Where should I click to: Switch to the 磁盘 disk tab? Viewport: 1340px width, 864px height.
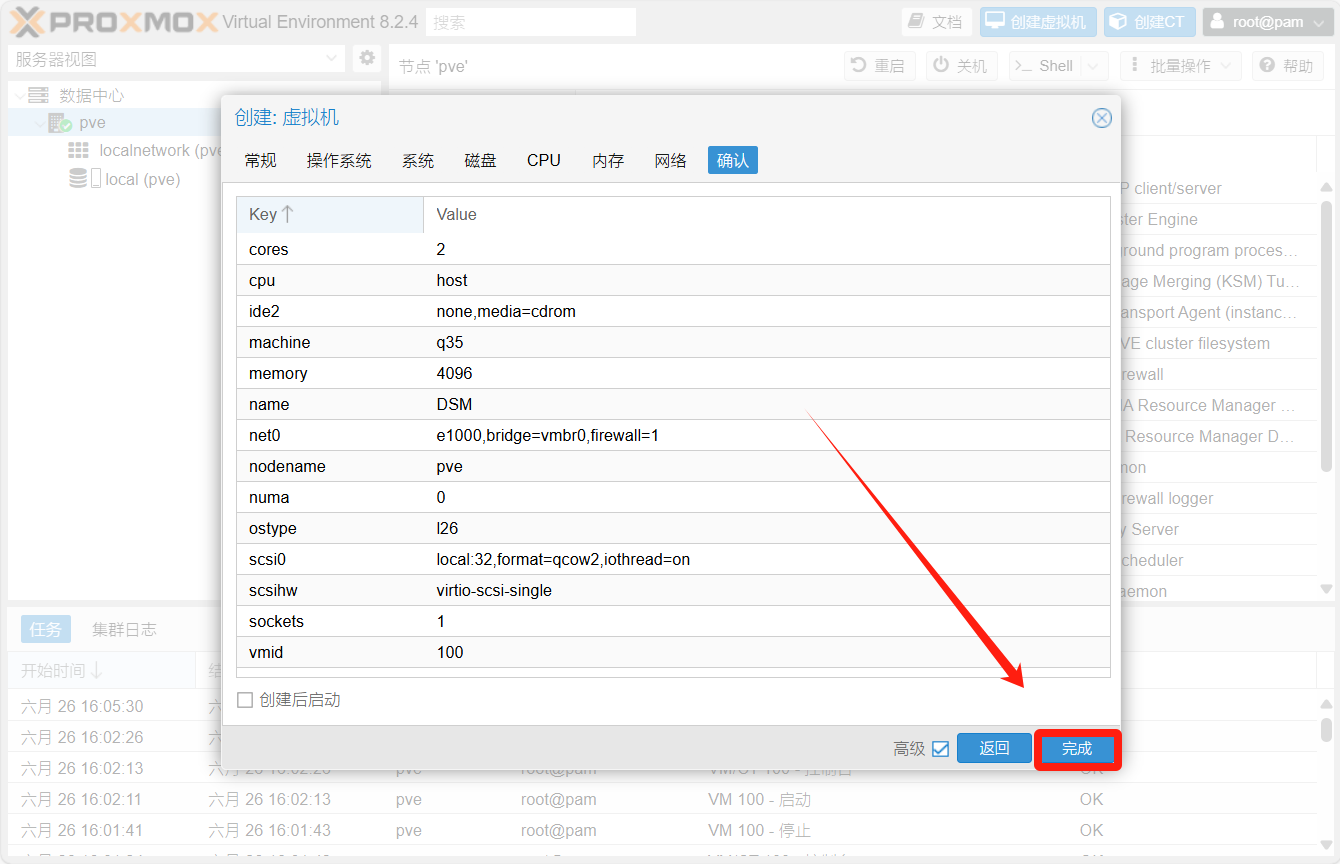click(x=480, y=160)
